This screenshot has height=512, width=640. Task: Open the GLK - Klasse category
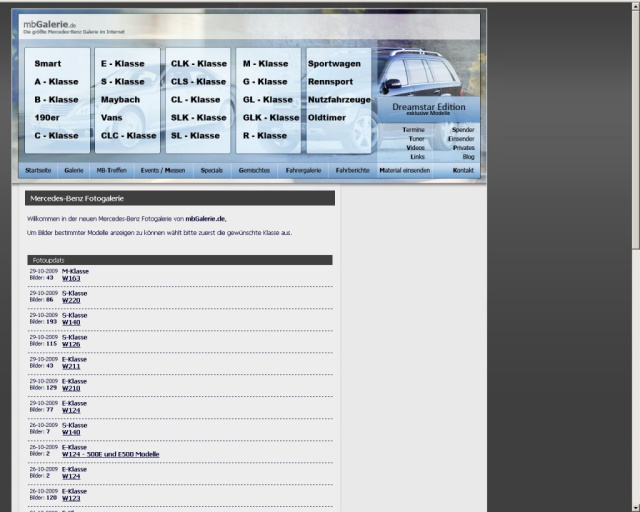click(271, 118)
